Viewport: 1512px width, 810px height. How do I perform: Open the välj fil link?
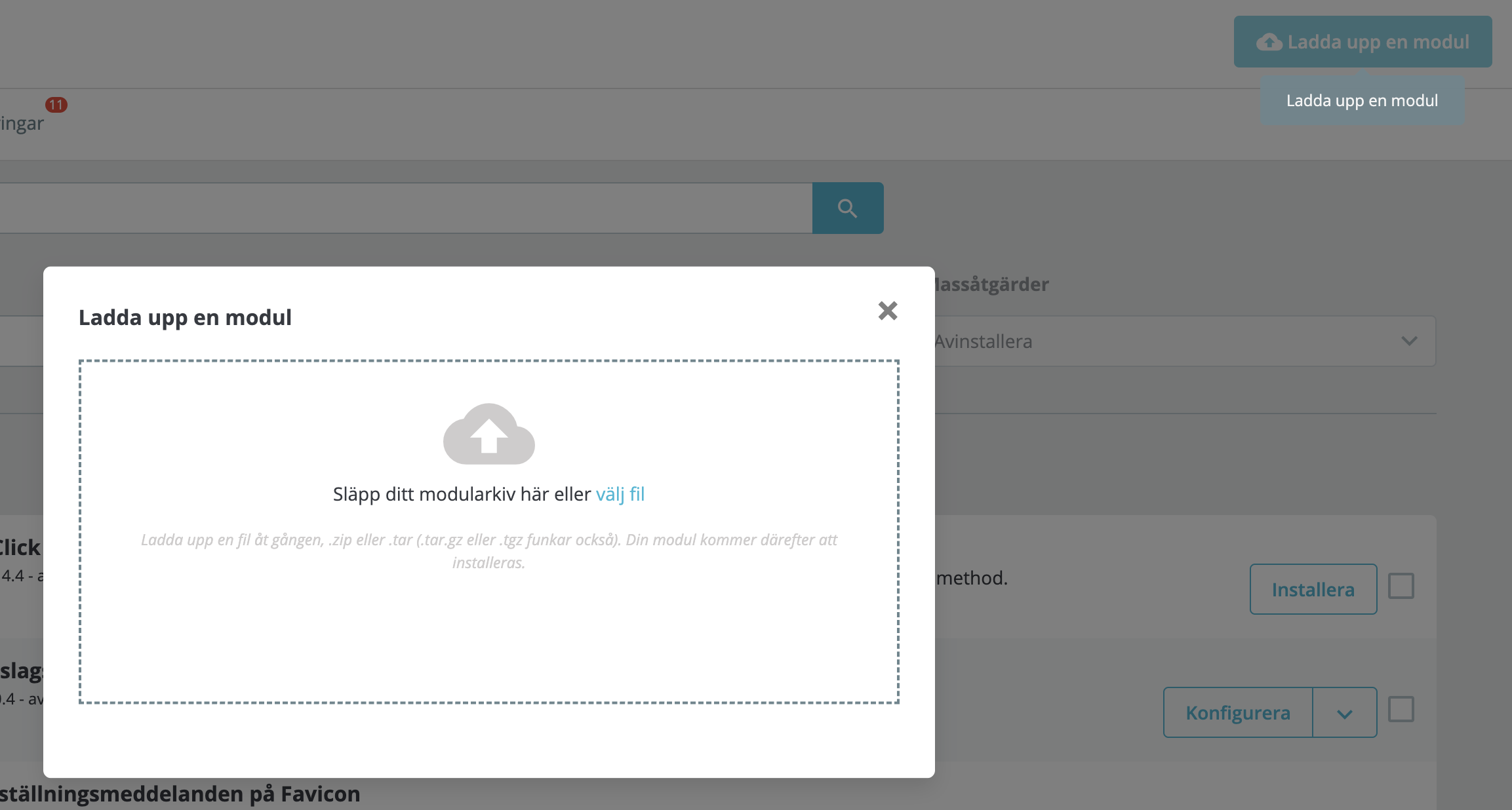click(620, 494)
